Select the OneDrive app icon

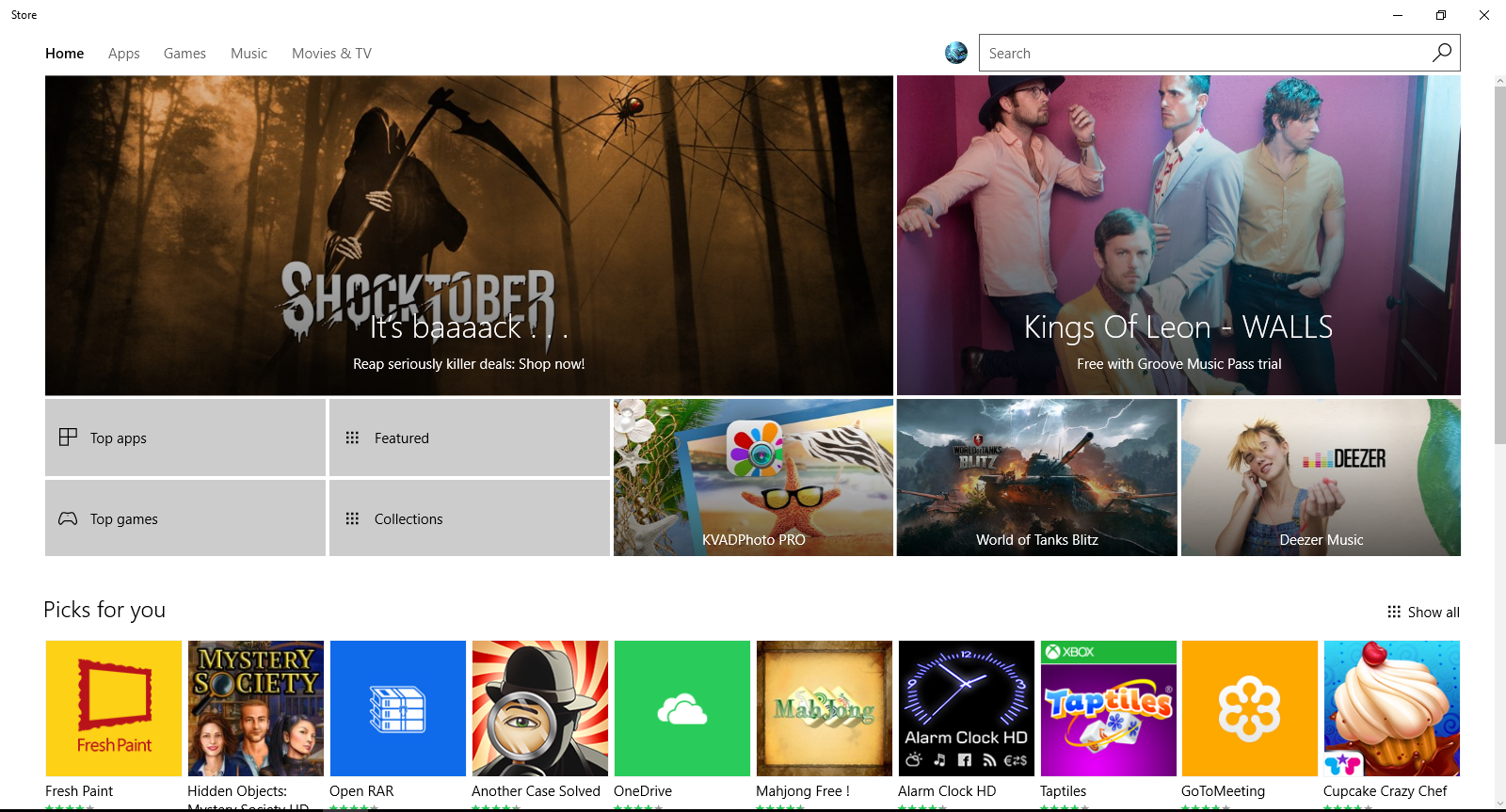tap(681, 709)
